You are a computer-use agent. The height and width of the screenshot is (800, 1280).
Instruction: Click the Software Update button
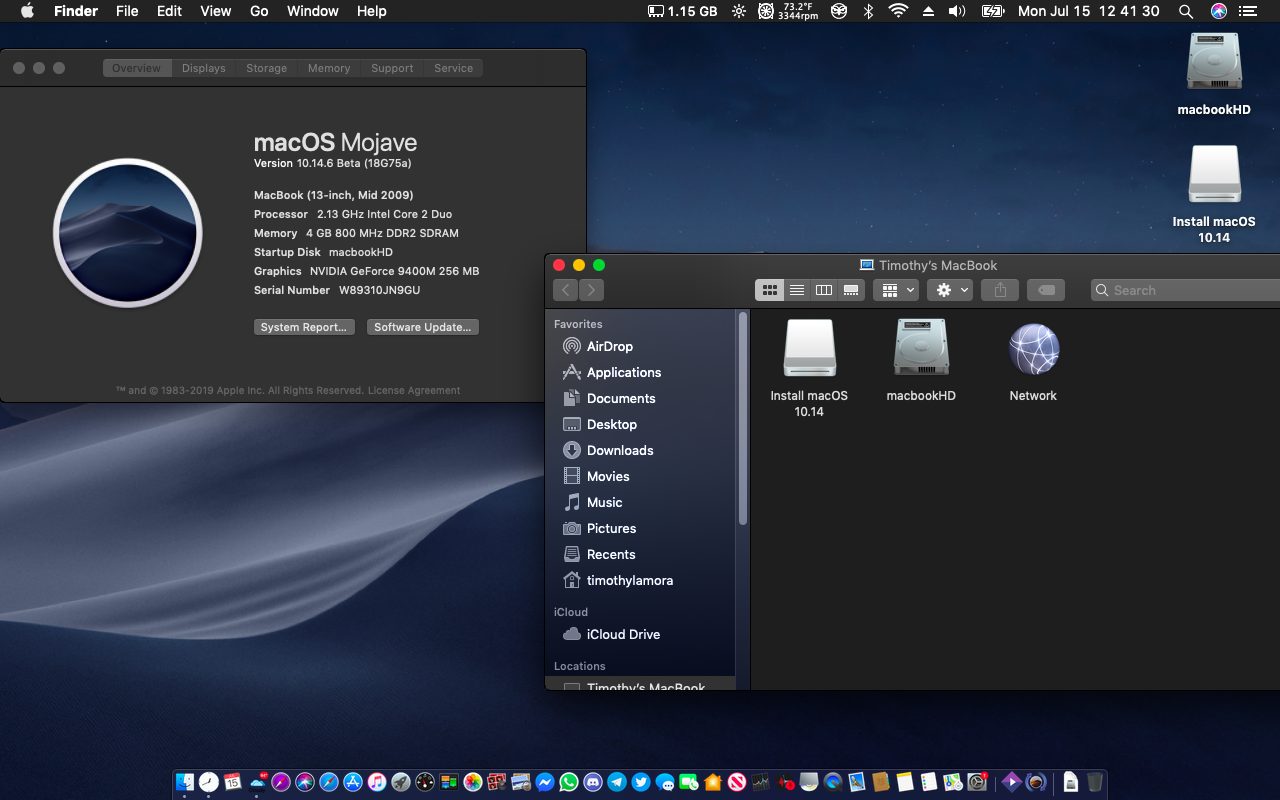[x=423, y=327]
